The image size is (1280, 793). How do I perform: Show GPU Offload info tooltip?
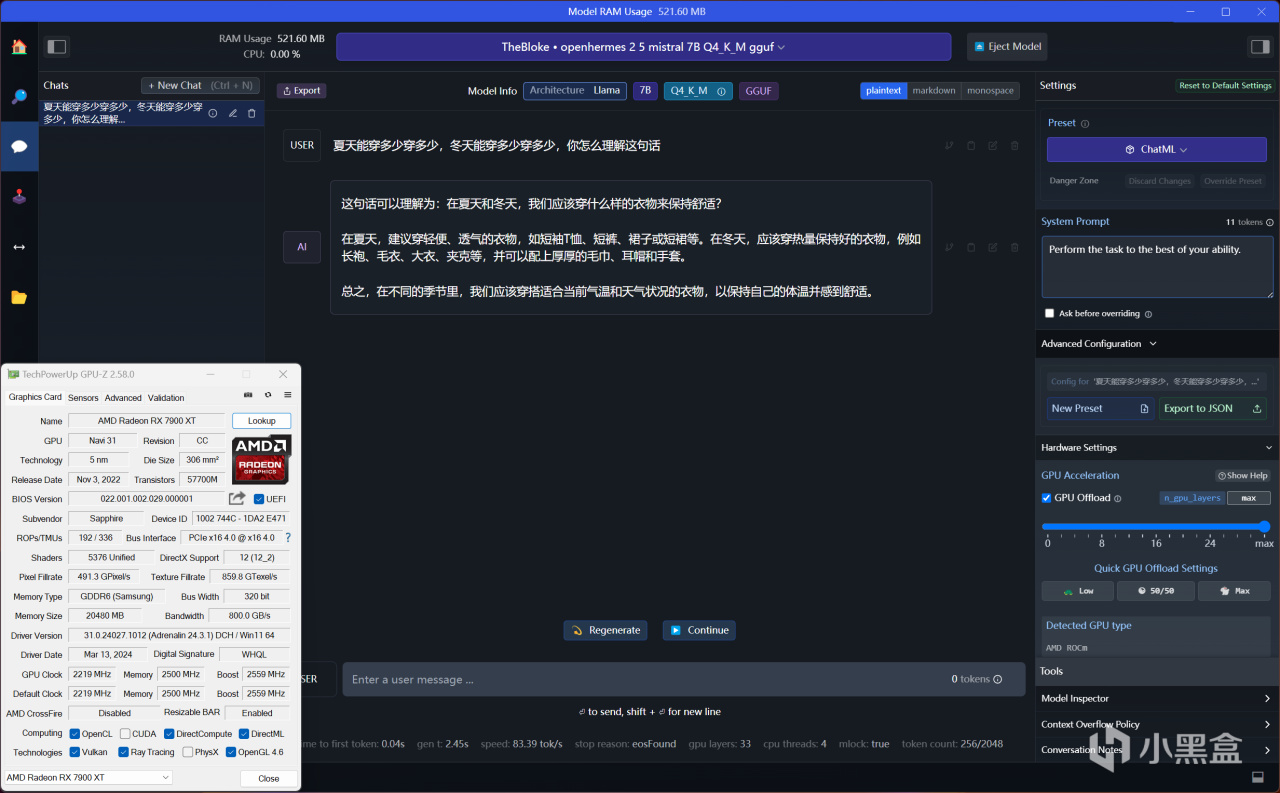(x=1118, y=498)
